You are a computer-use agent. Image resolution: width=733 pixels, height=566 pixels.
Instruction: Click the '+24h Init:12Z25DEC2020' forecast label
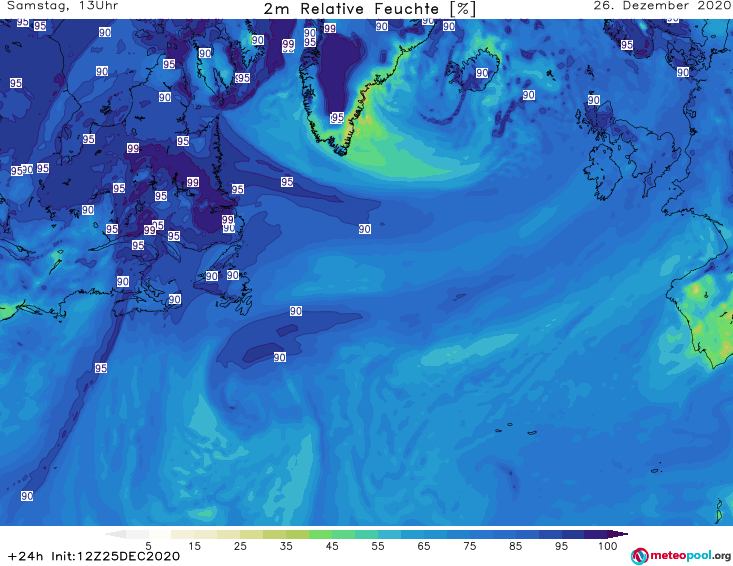pyautogui.click(x=94, y=556)
